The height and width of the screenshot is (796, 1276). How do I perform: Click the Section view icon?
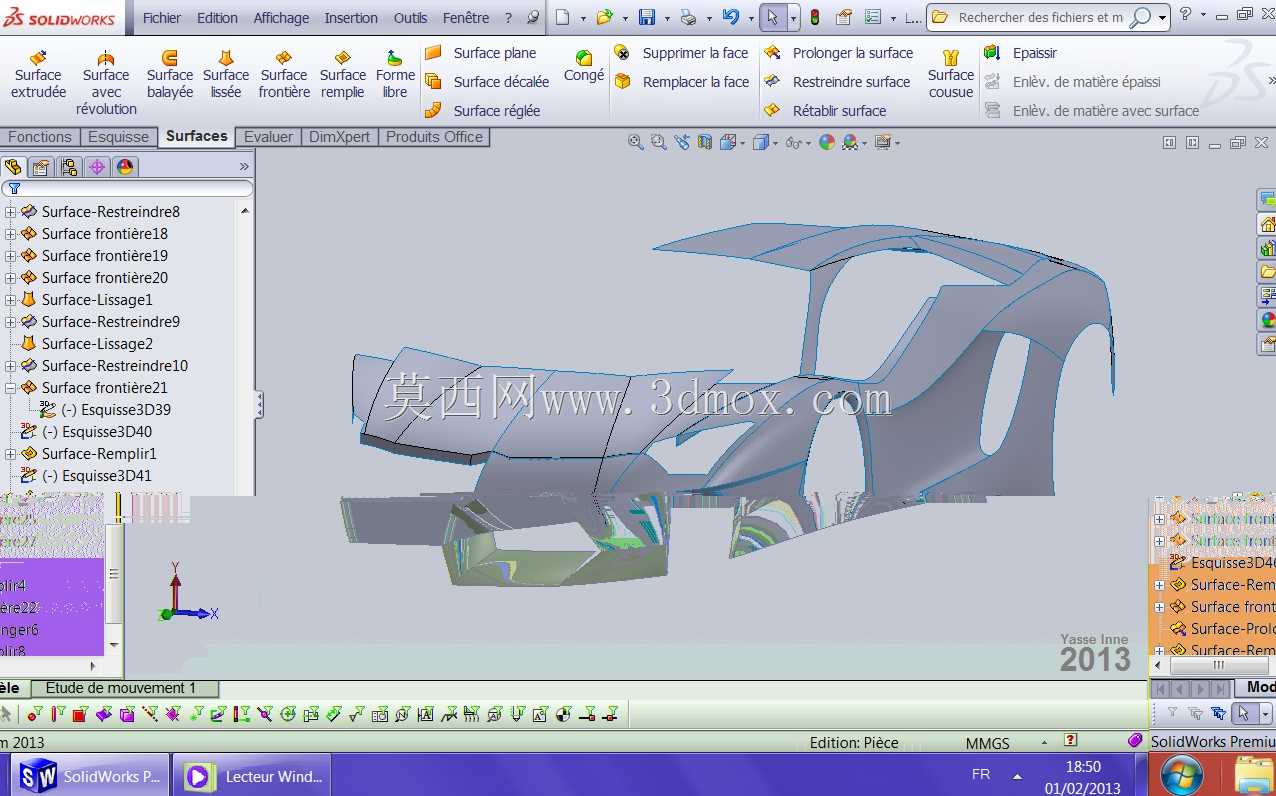point(705,143)
